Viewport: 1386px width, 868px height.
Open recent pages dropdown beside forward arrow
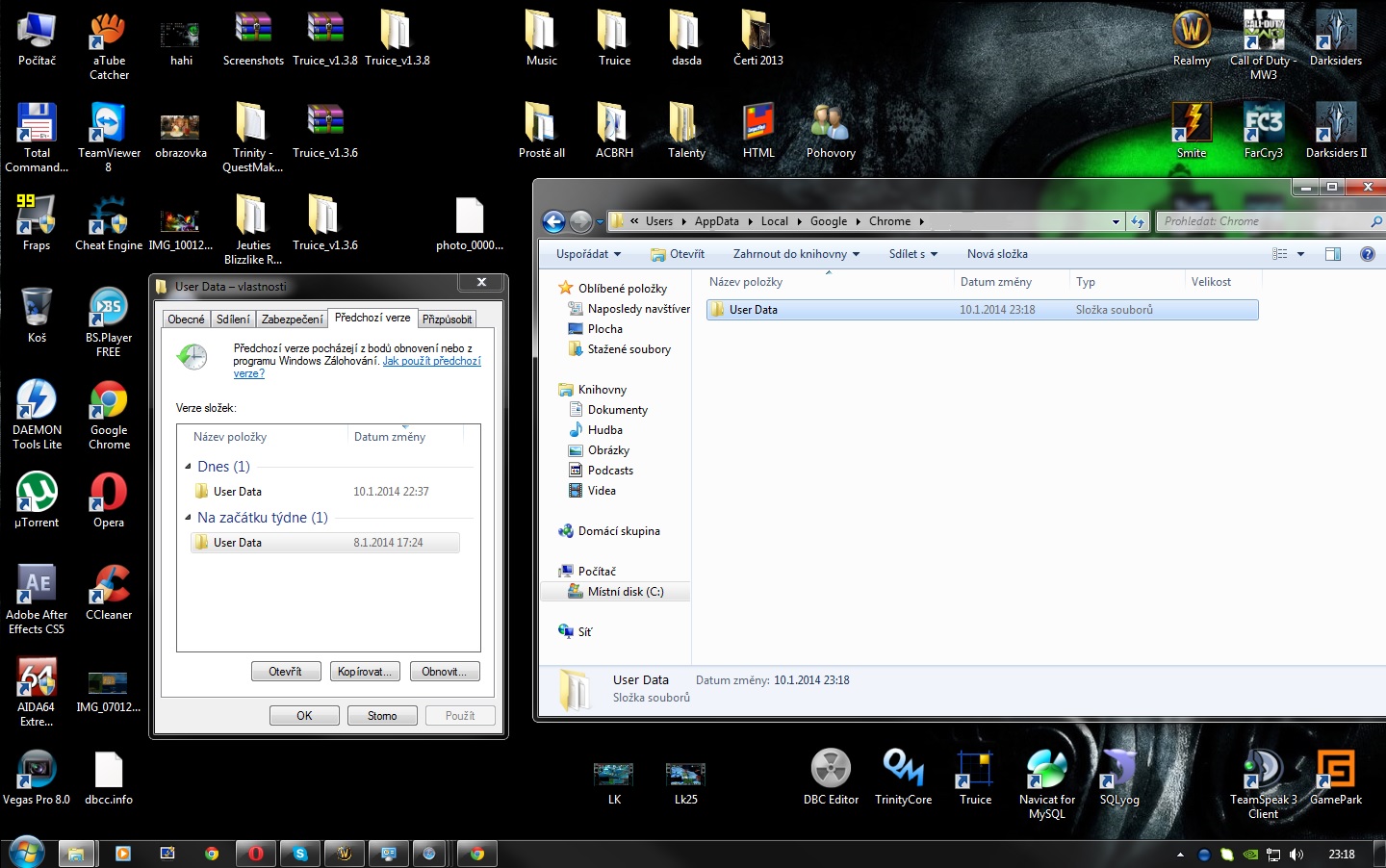pos(600,221)
